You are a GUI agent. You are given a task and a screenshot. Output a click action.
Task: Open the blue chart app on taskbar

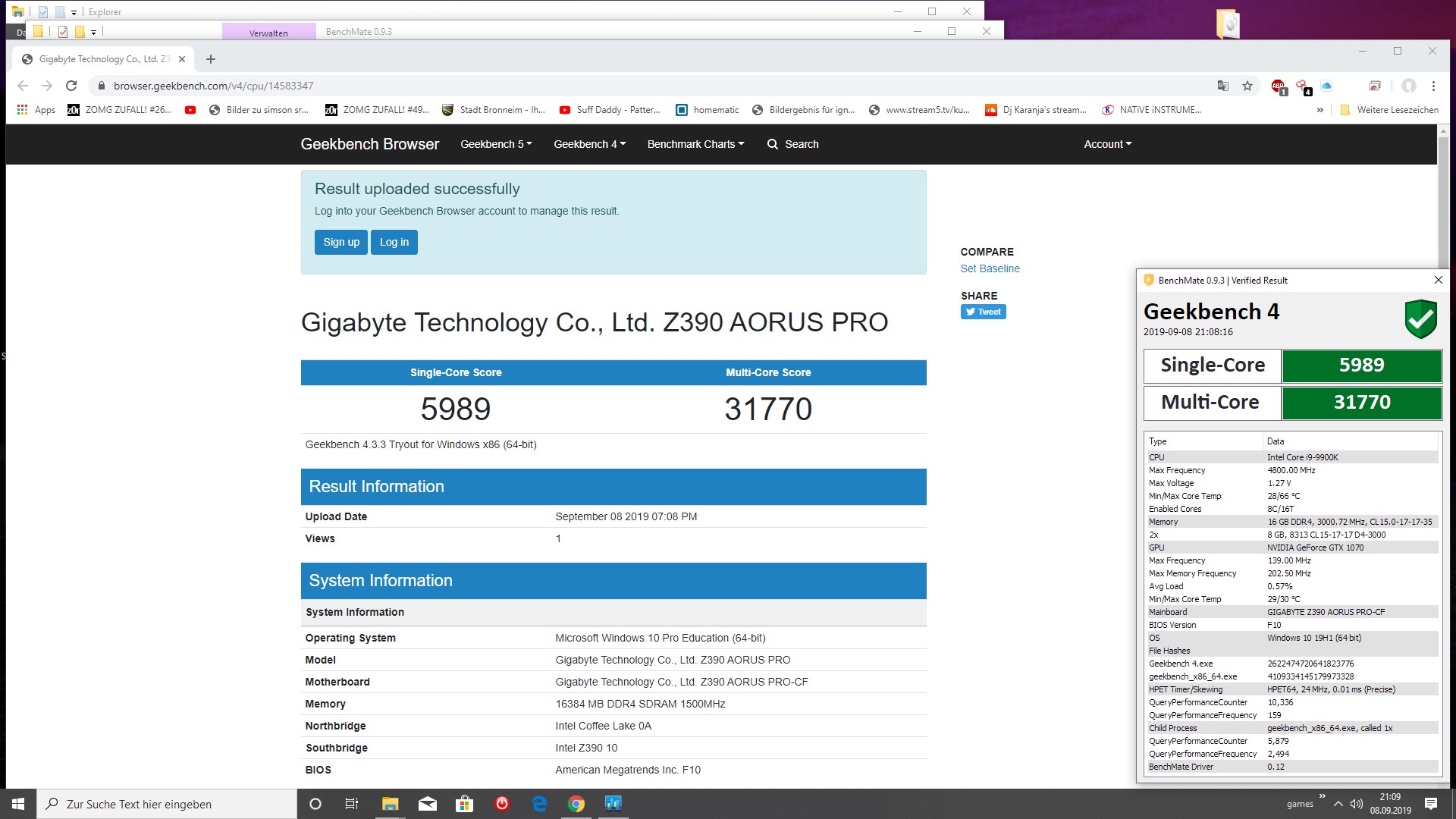point(613,804)
